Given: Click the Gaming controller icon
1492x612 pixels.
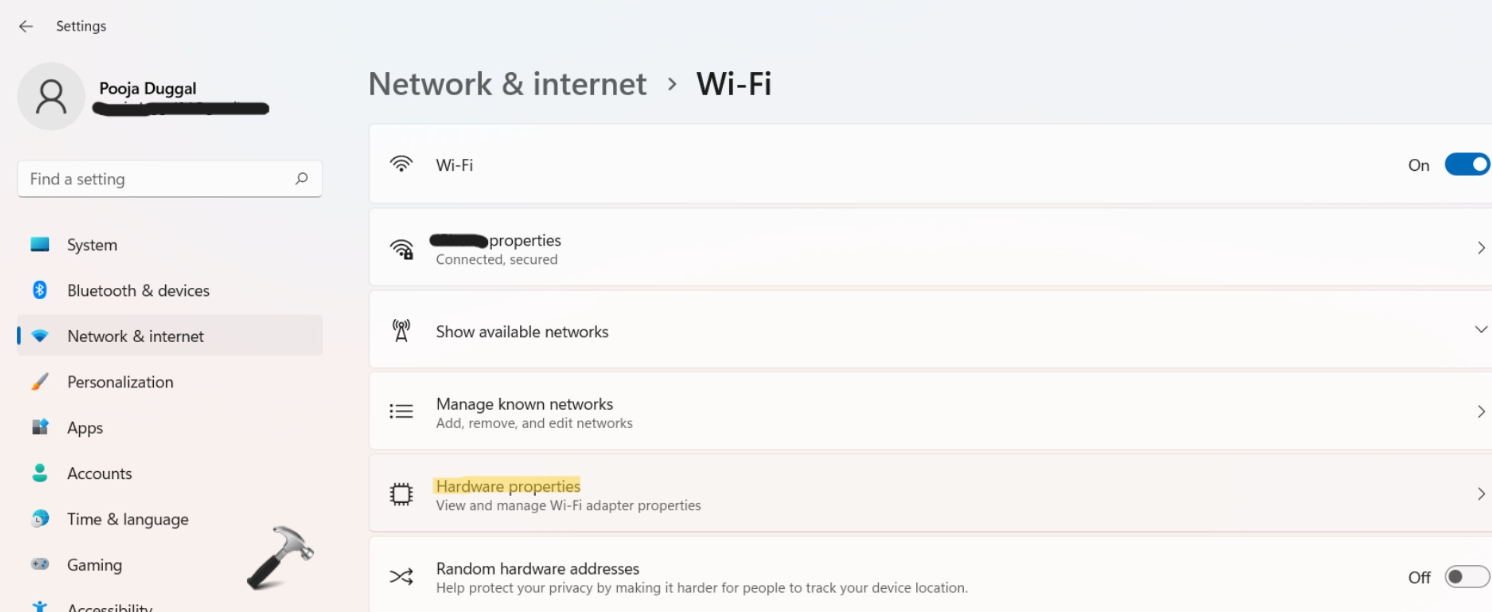Looking at the screenshot, I should 40,565.
